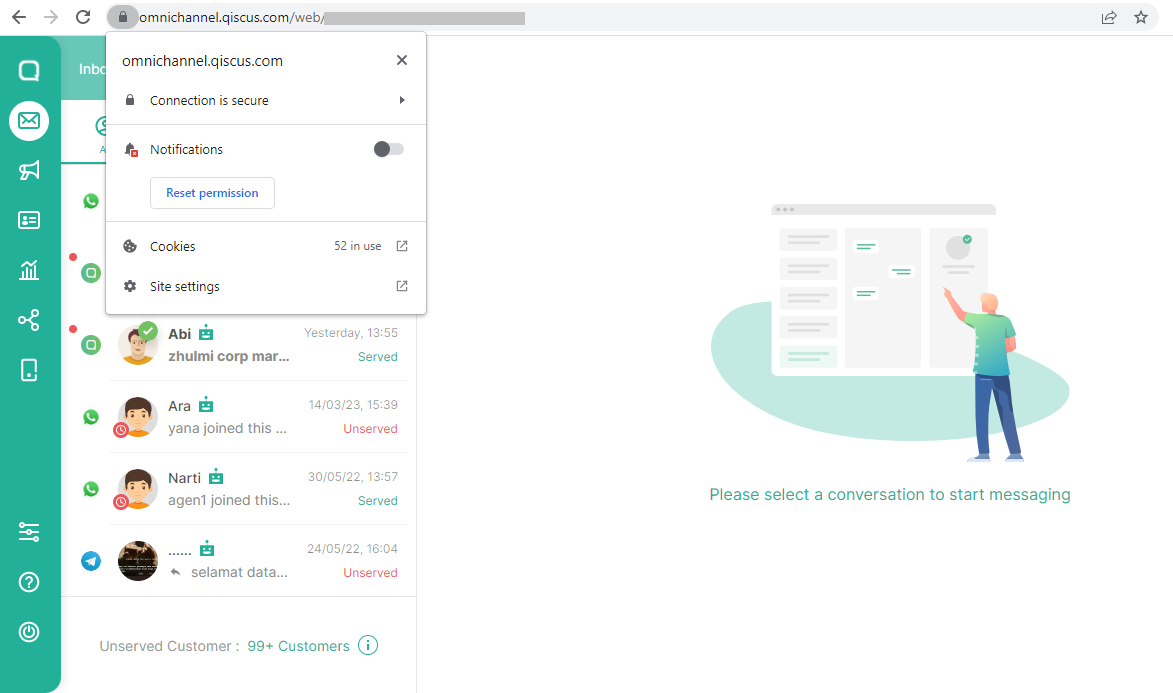Expand the Connection is secure details

265,101
